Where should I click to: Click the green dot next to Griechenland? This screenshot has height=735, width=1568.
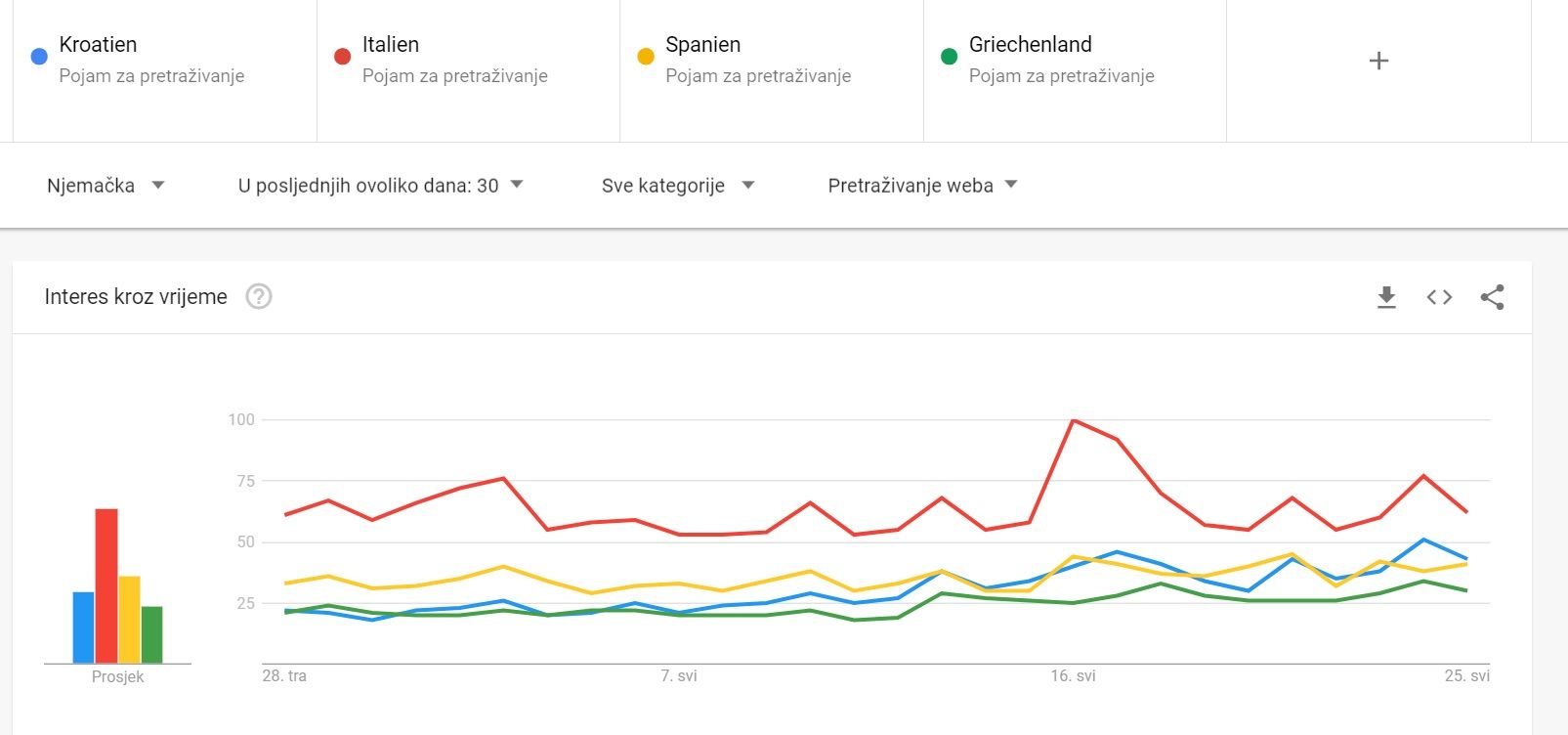(x=949, y=57)
